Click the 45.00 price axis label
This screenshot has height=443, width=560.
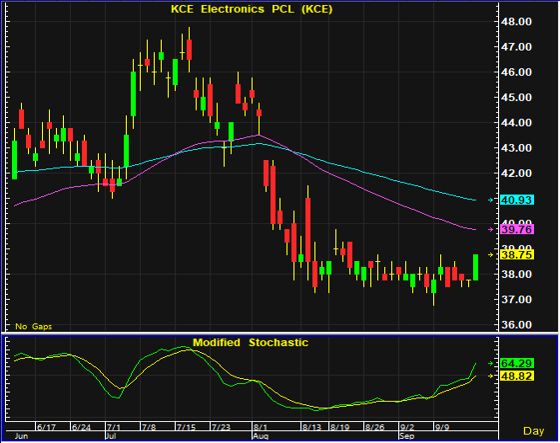[516, 97]
